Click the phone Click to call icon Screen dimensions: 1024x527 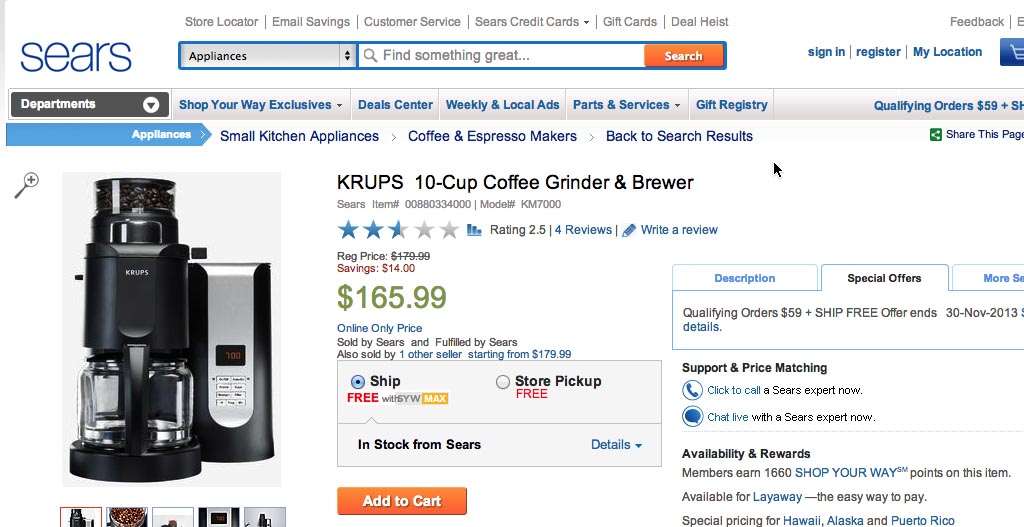point(692,390)
